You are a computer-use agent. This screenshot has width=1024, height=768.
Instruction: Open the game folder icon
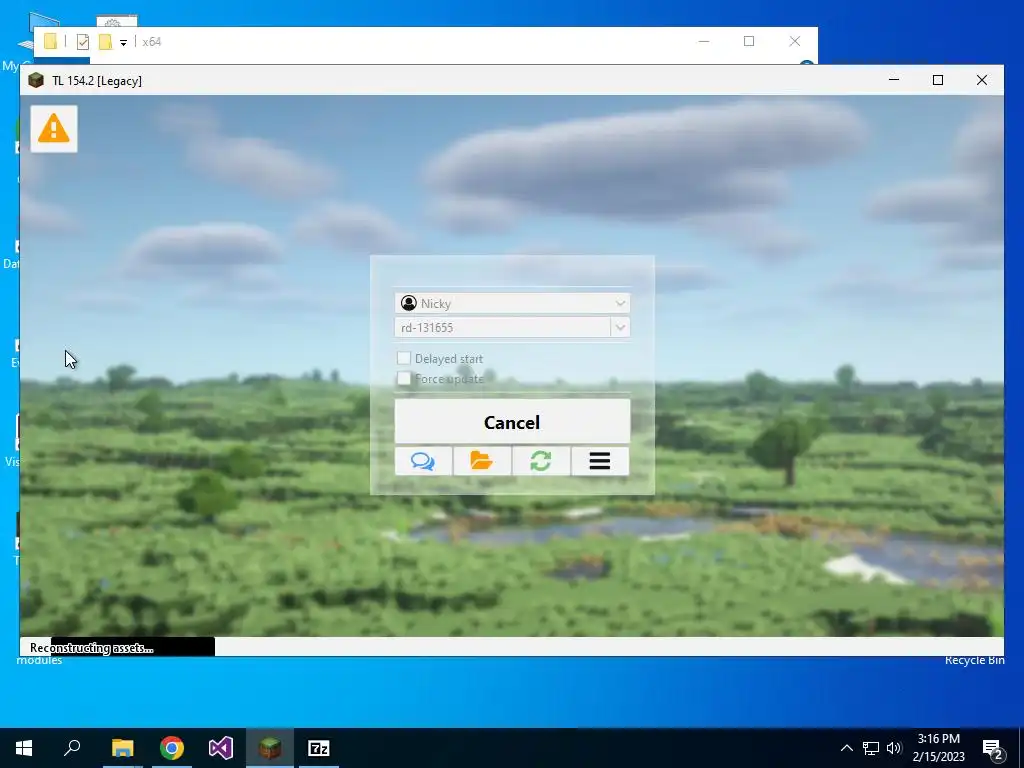(482, 461)
